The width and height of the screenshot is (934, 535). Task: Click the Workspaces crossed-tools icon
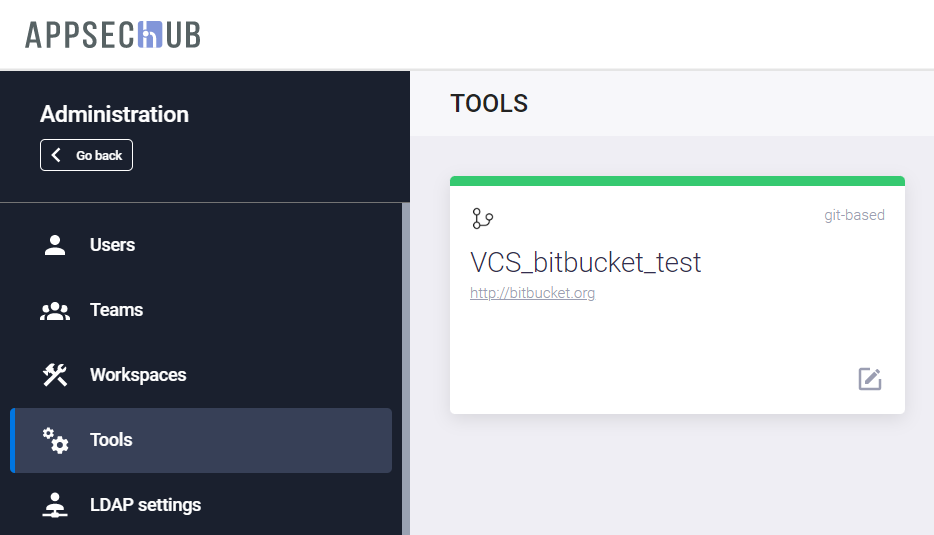pos(55,375)
